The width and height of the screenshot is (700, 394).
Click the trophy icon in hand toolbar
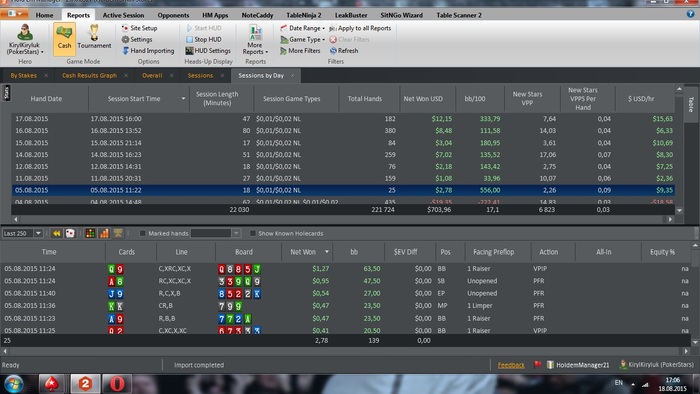click(x=118, y=233)
